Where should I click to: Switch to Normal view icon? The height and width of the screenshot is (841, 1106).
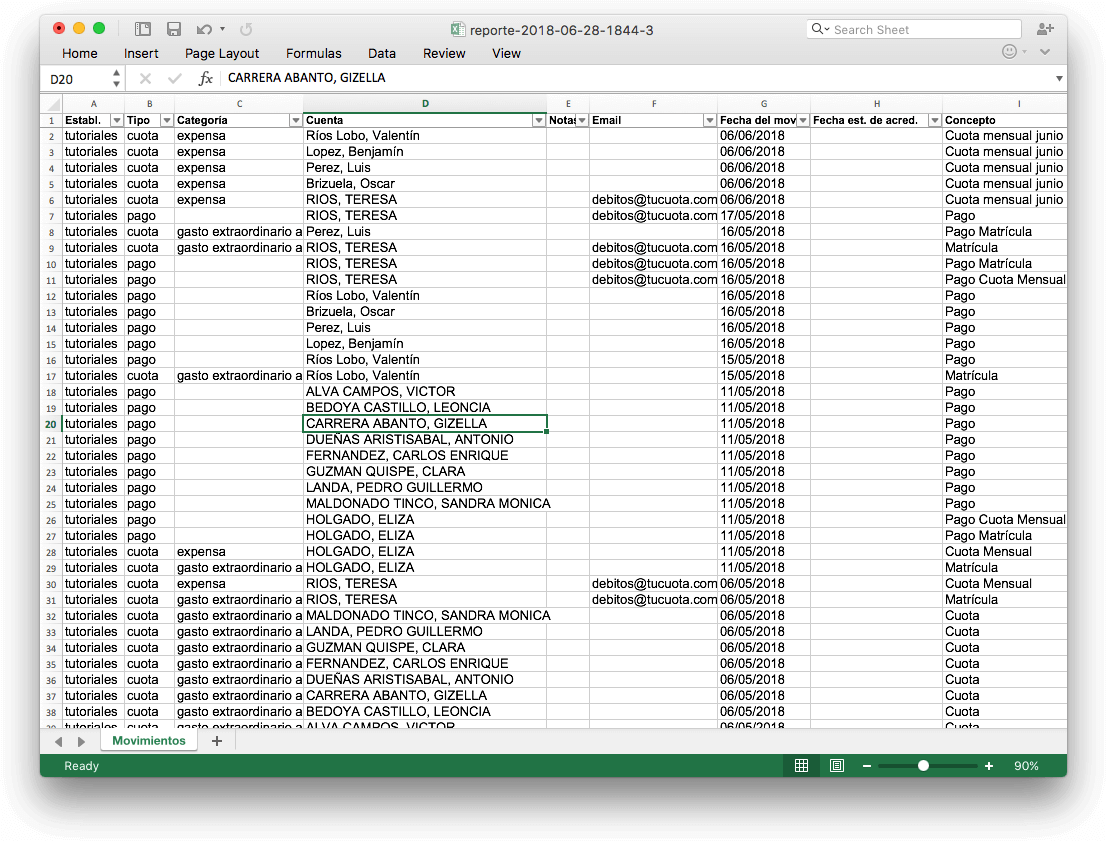click(801, 766)
